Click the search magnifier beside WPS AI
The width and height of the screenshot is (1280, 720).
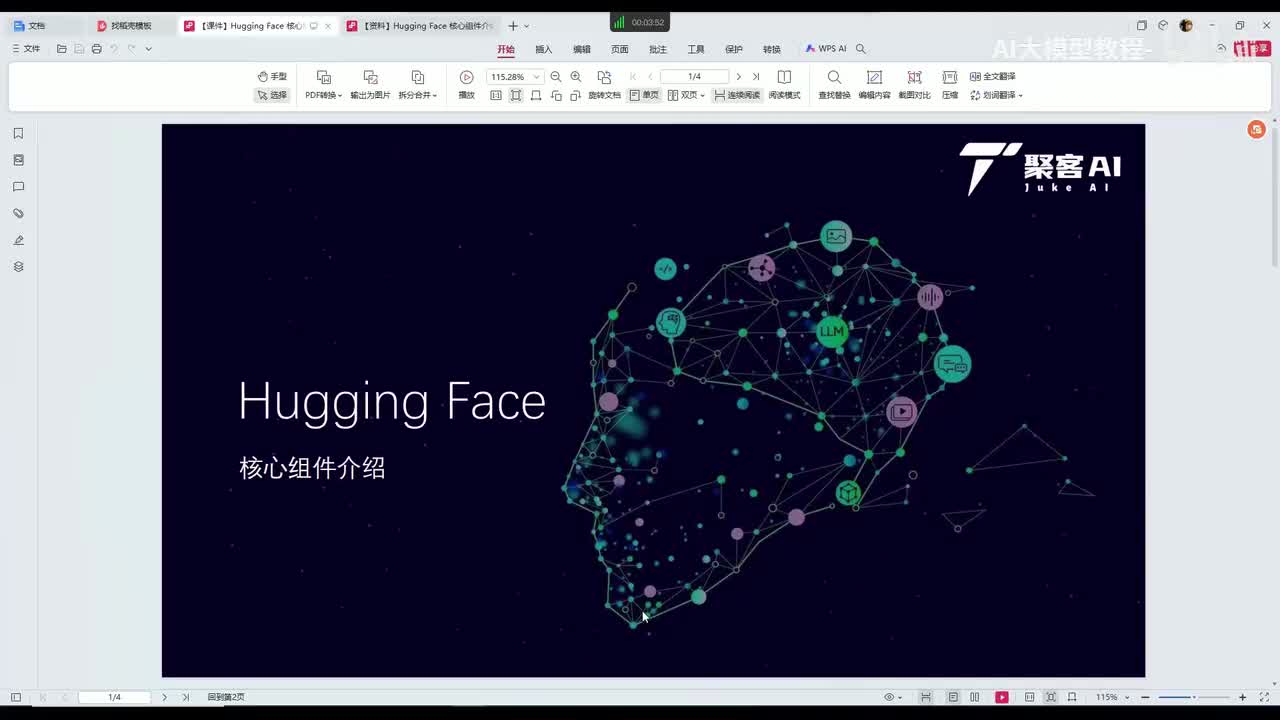(861, 49)
